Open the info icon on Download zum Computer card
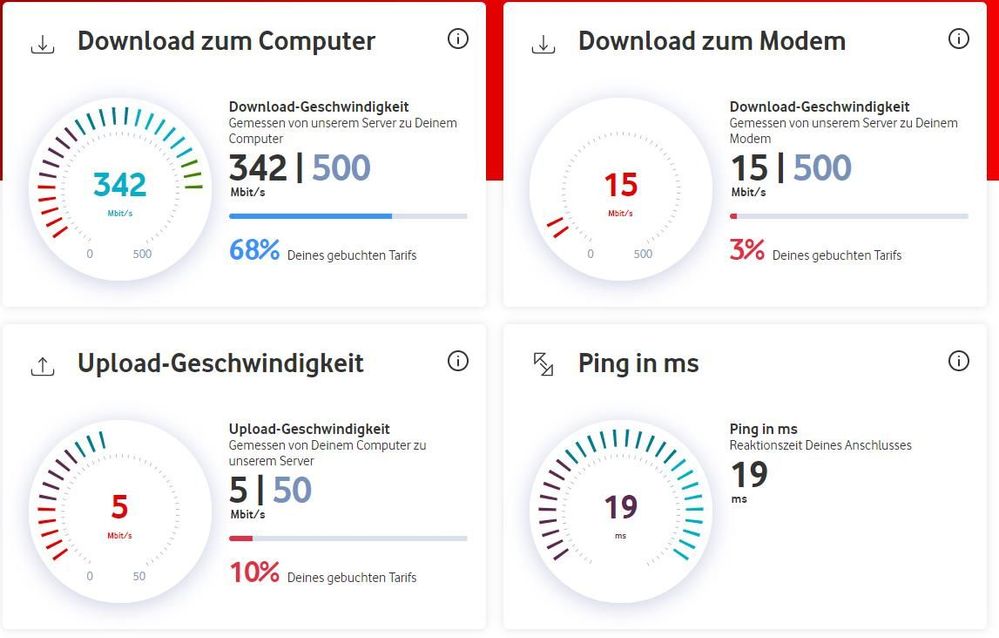This screenshot has width=999, height=638. [x=458, y=38]
